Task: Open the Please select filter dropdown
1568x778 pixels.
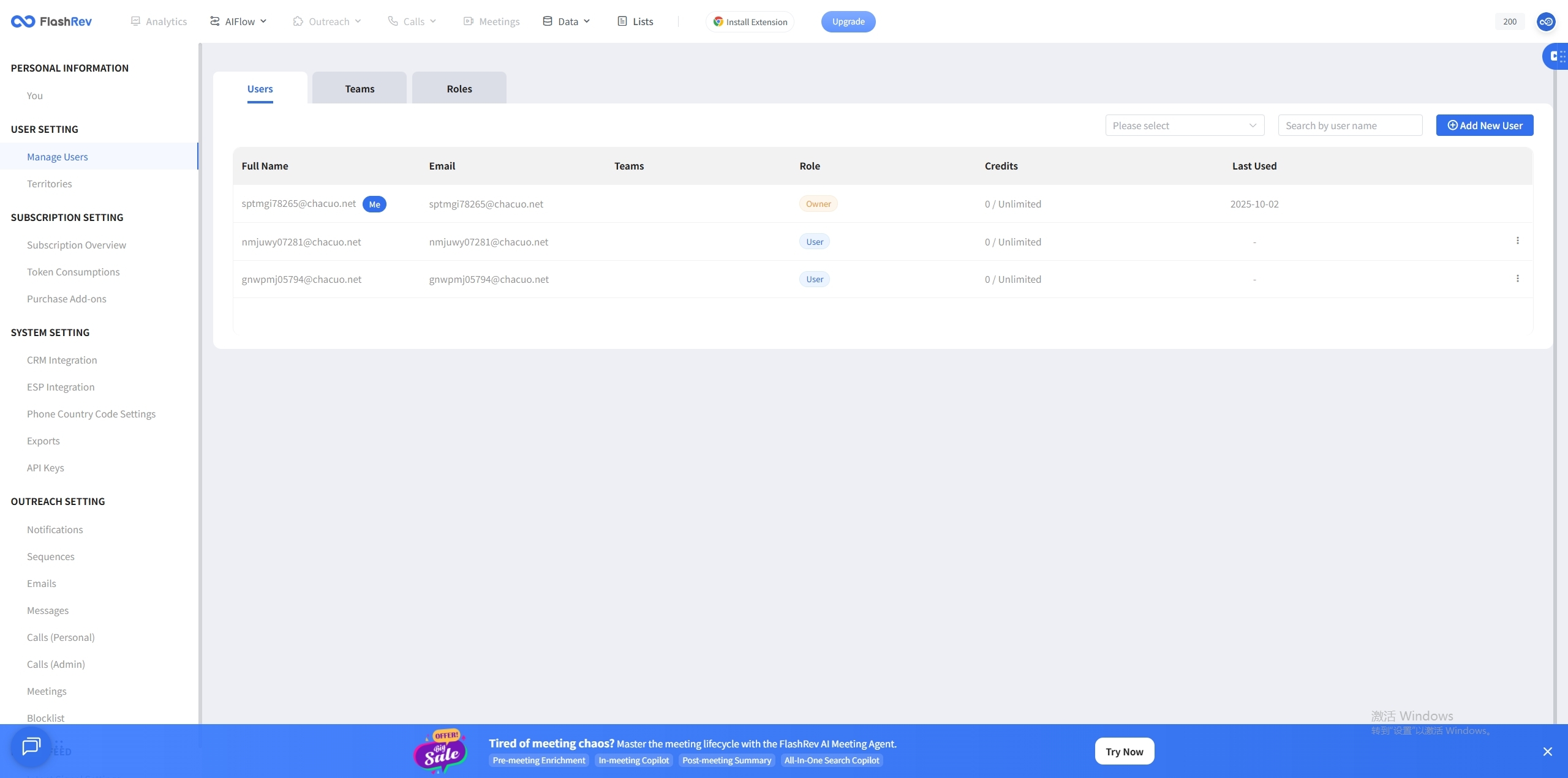Action: pyautogui.click(x=1184, y=125)
